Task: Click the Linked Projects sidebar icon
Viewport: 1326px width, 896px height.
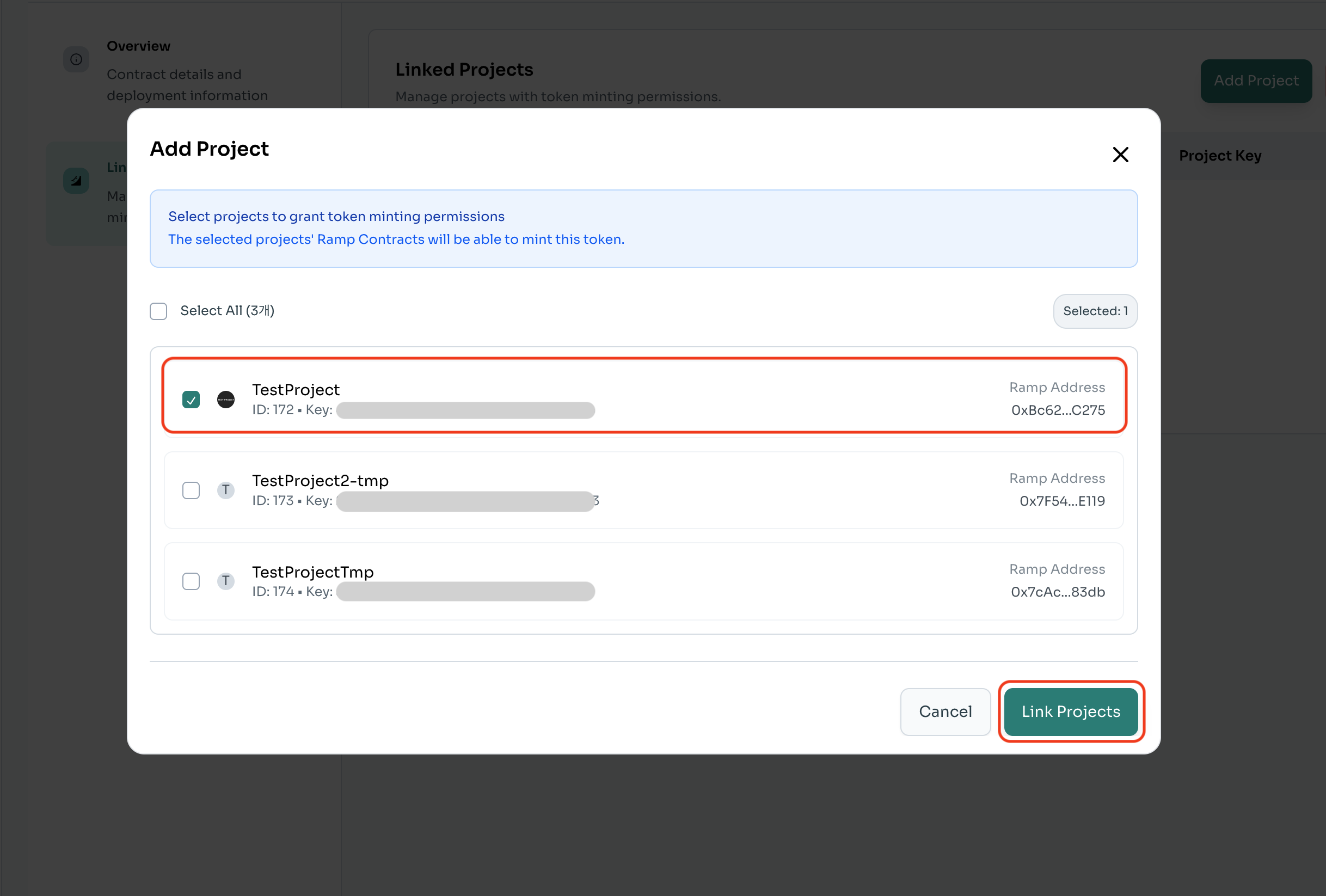Action: (76, 181)
